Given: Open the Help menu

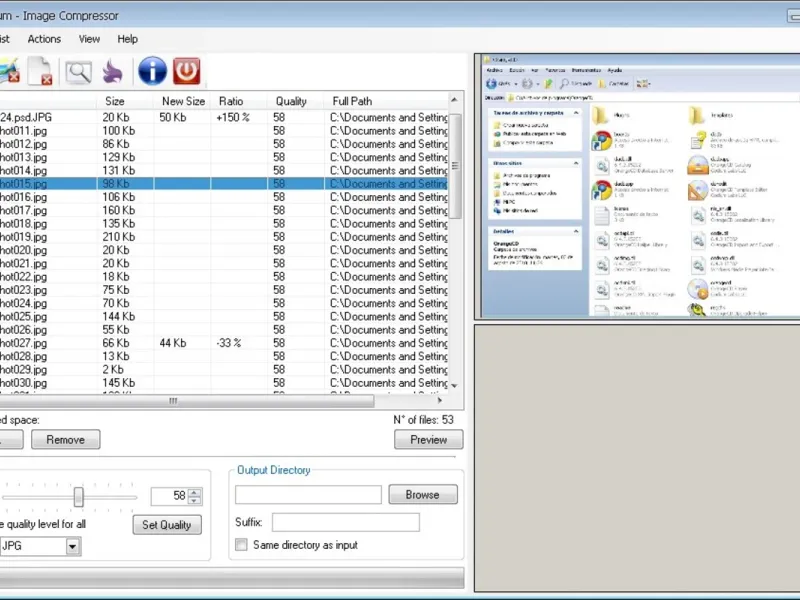Looking at the screenshot, I should click(x=128, y=39).
